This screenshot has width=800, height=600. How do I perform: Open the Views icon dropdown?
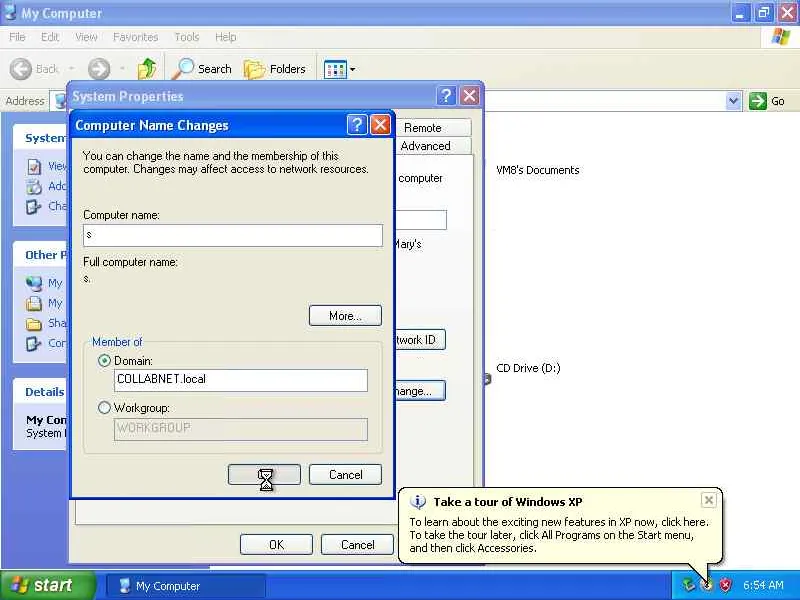340,69
